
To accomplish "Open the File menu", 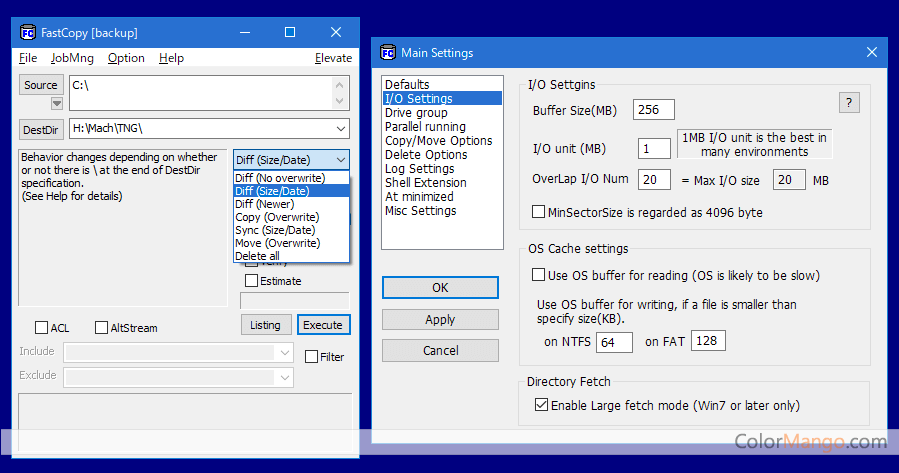I will tap(28, 58).
